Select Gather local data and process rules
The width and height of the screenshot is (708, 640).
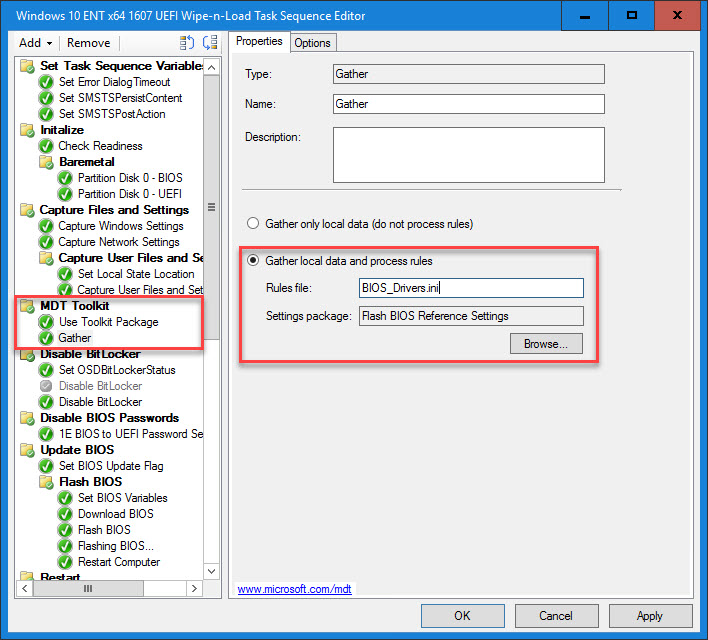253,261
